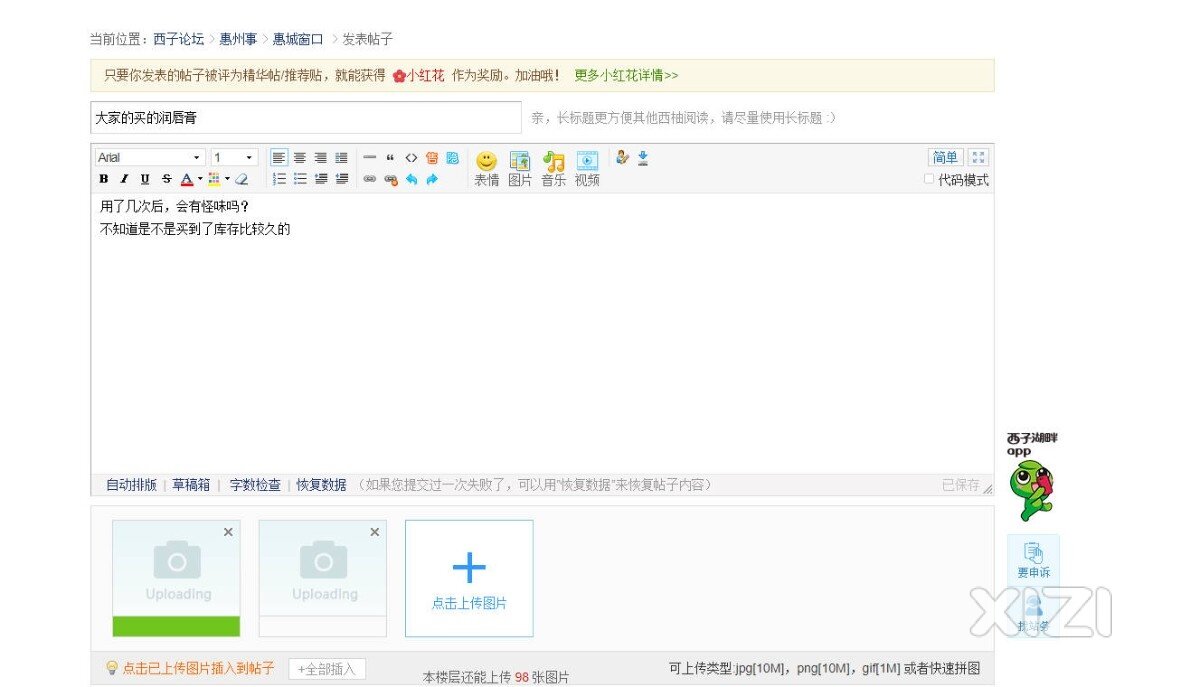
Task: Open the font size dropdown
Action: tap(234, 158)
